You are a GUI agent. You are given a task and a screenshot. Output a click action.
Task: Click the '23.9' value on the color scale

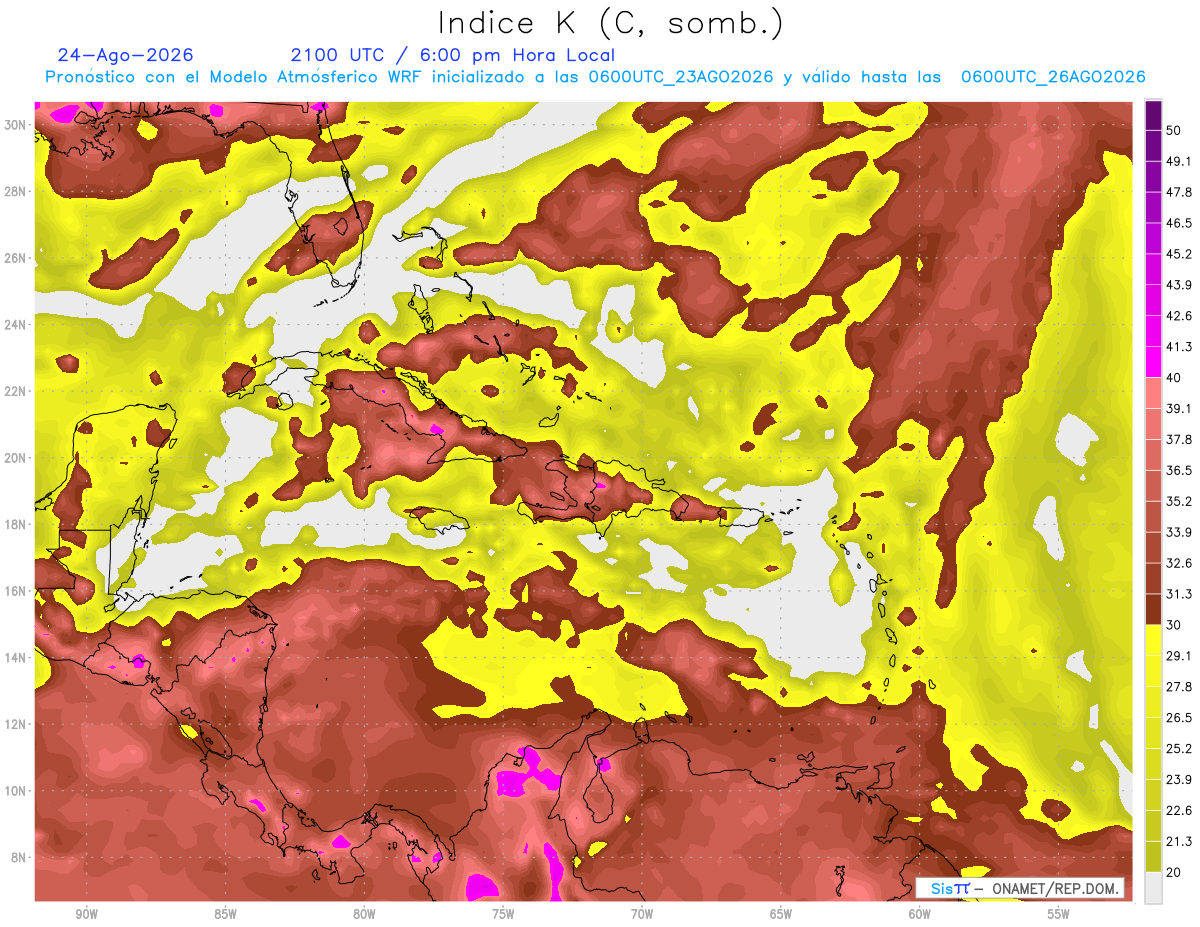[x=1180, y=780]
